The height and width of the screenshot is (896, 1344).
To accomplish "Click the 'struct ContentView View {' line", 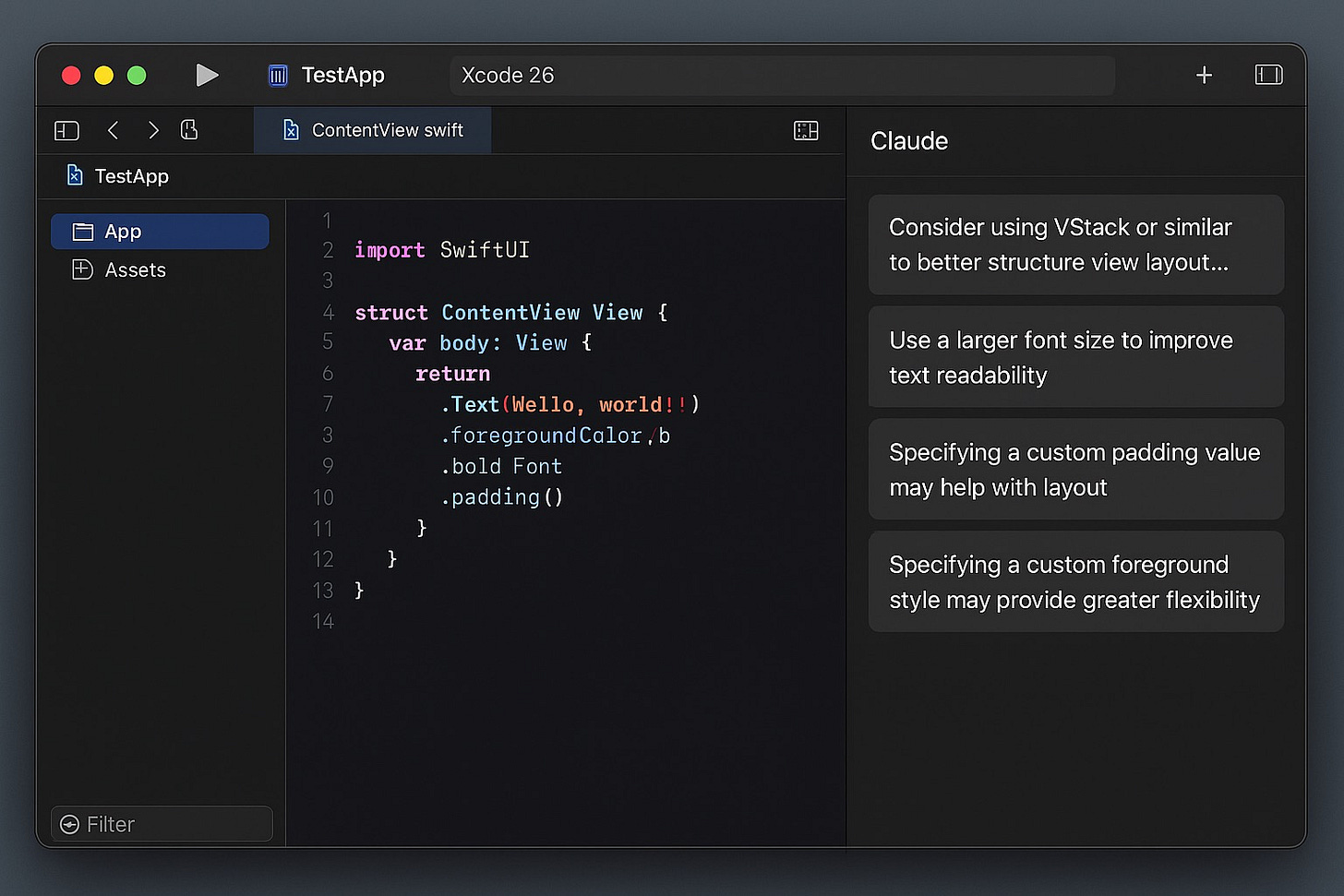I will [511, 313].
